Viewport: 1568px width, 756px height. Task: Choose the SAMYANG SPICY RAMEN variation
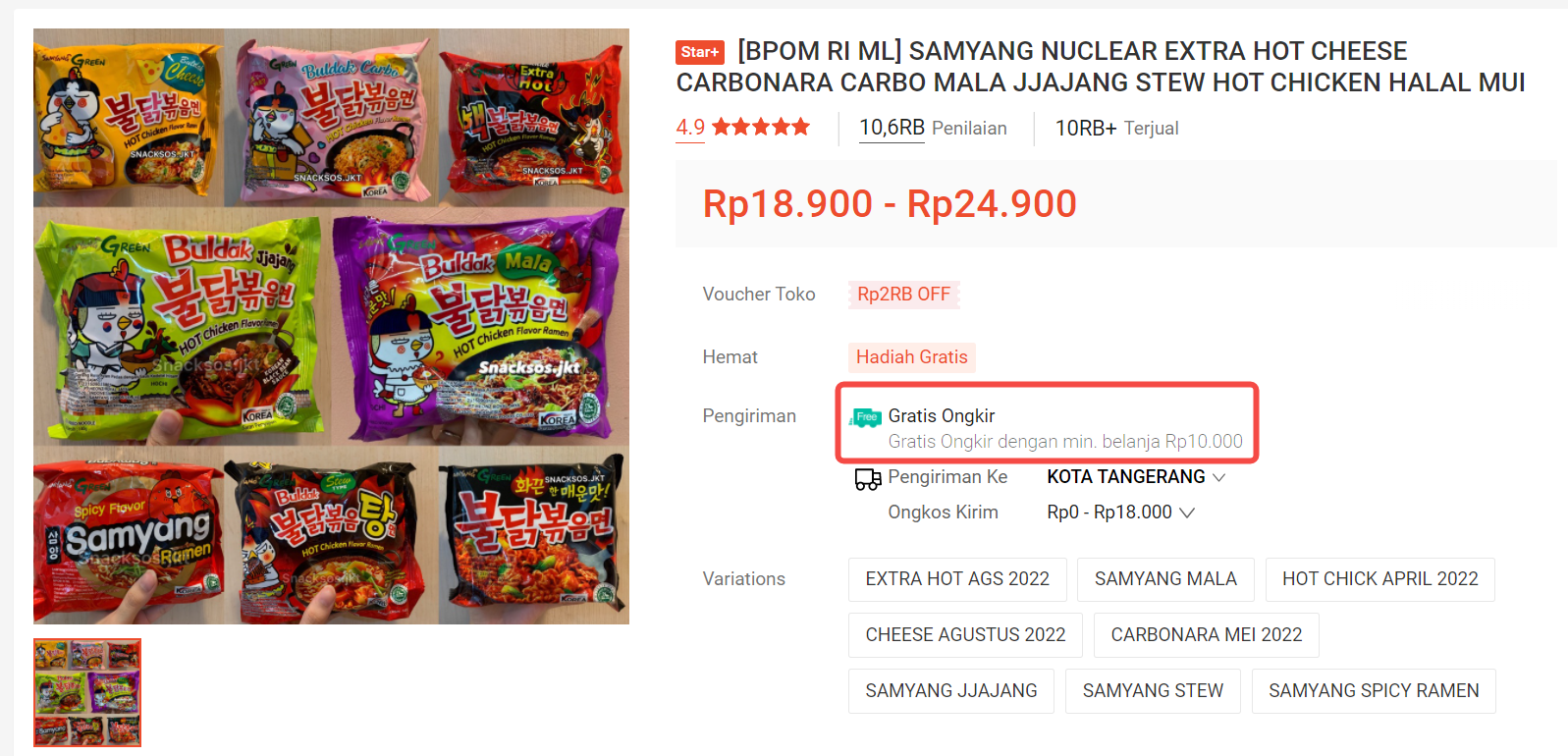[1374, 691]
